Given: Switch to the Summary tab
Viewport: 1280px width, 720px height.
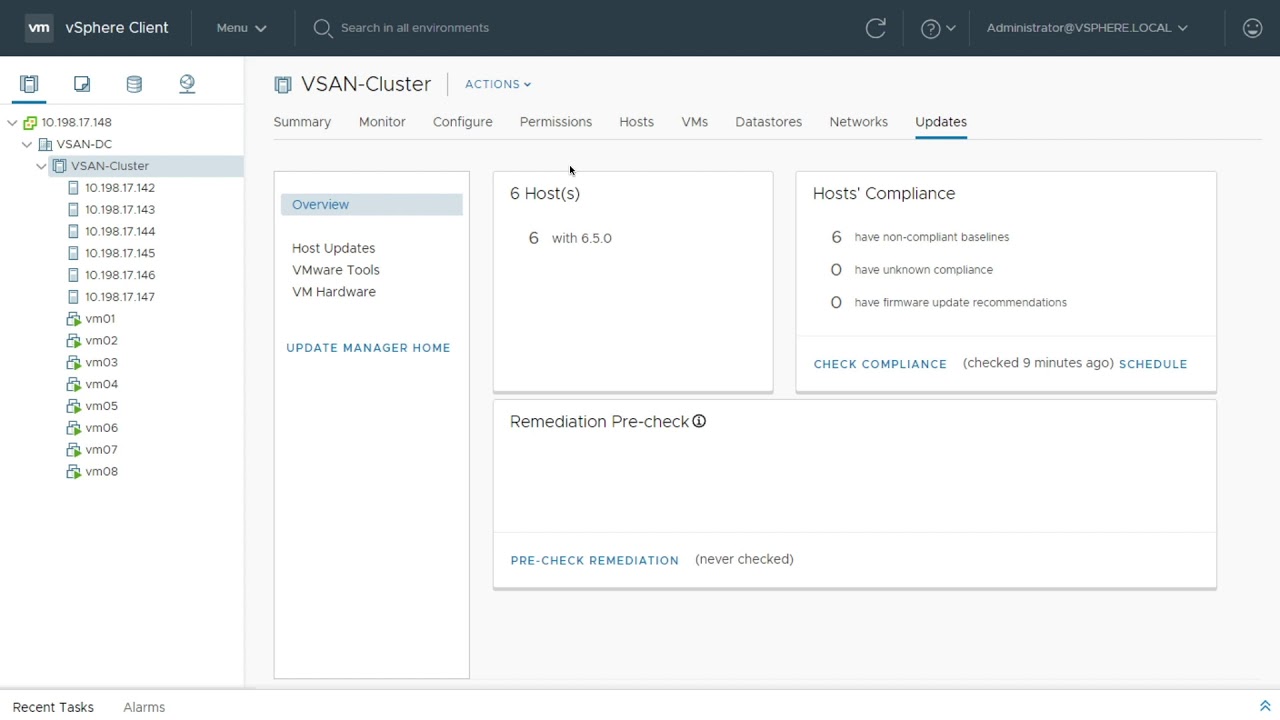Looking at the screenshot, I should [302, 122].
